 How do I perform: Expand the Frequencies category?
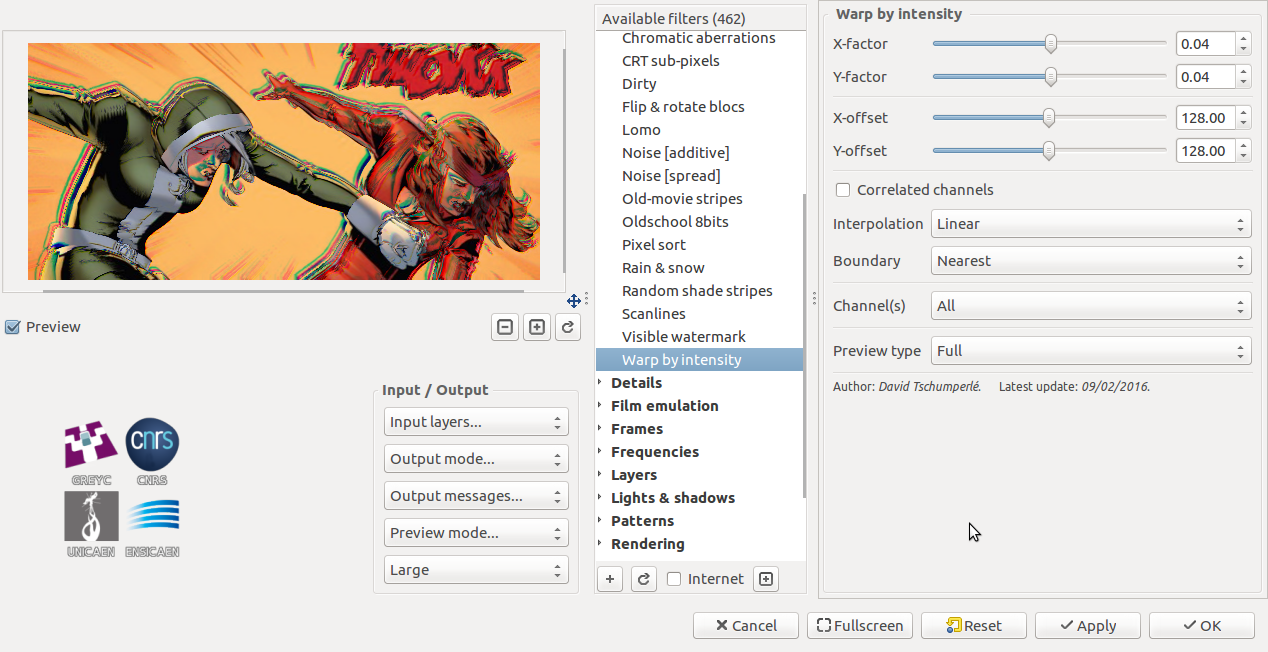(x=600, y=452)
